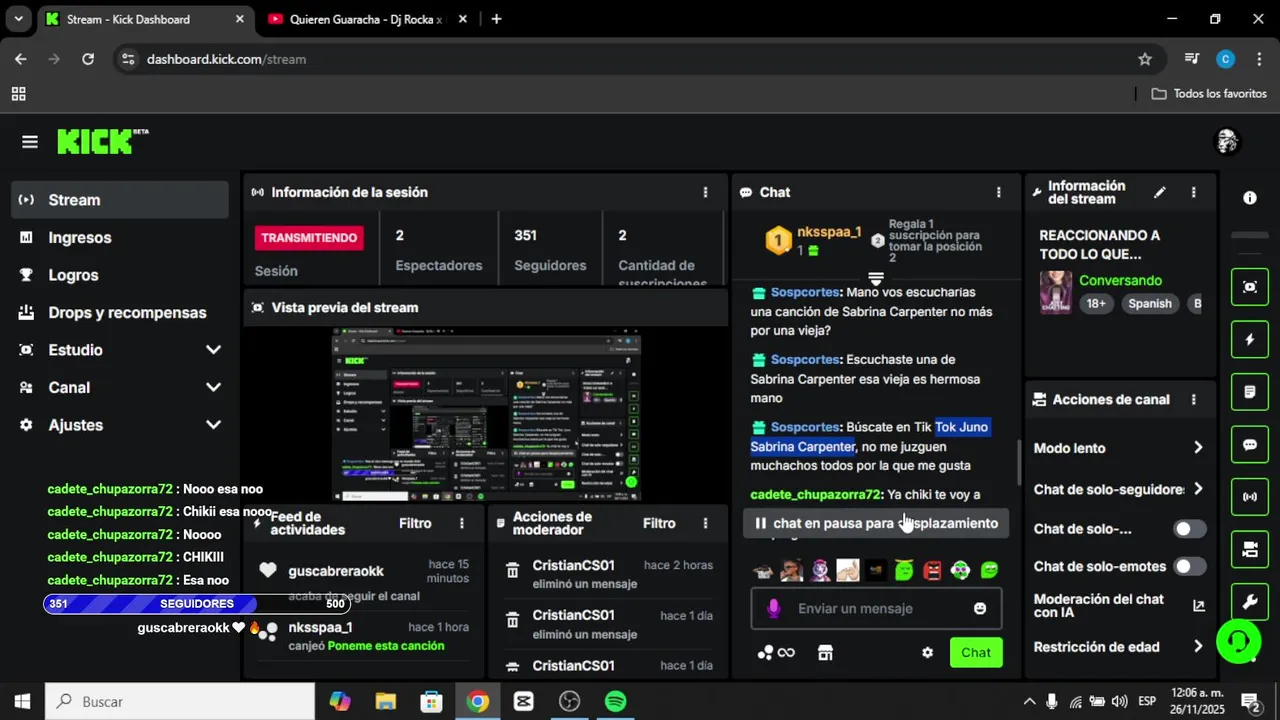Open the hamburger menu next to KICK logo
Image resolution: width=1280 pixels, height=720 pixels.
(x=30, y=142)
